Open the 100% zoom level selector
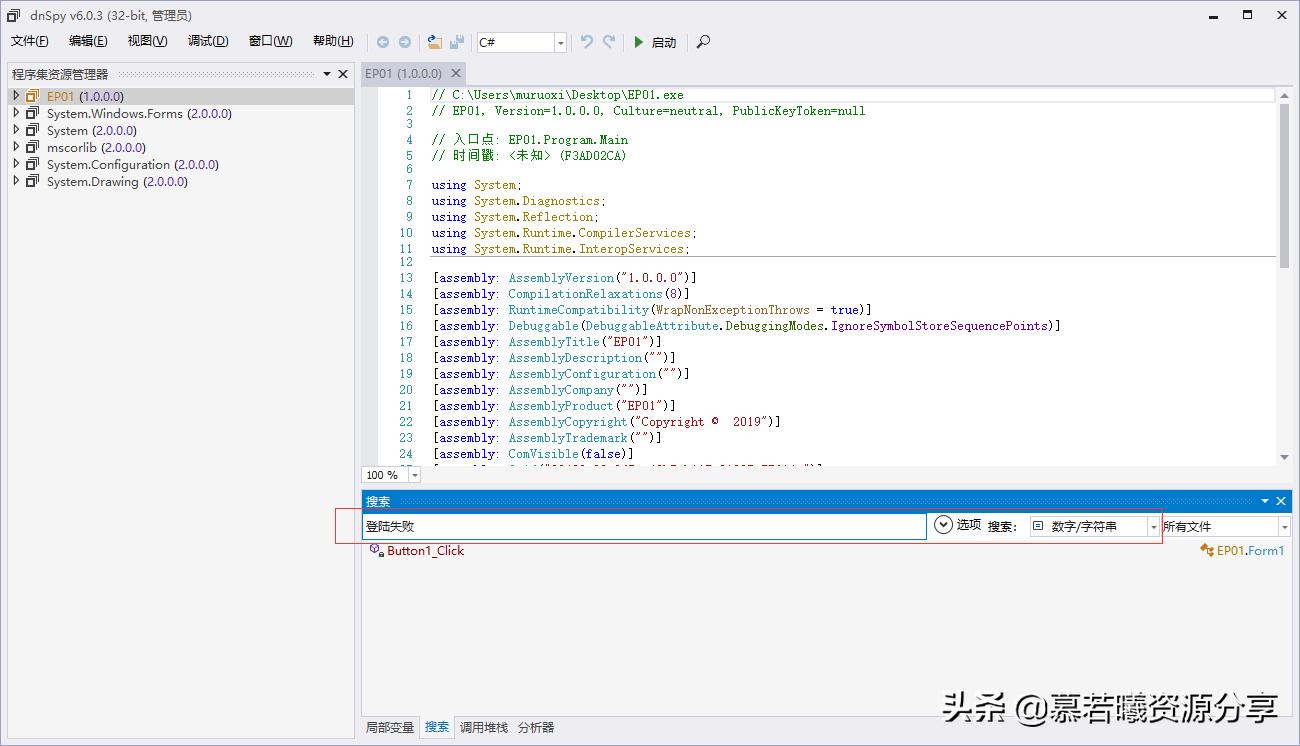 click(x=414, y=474)
